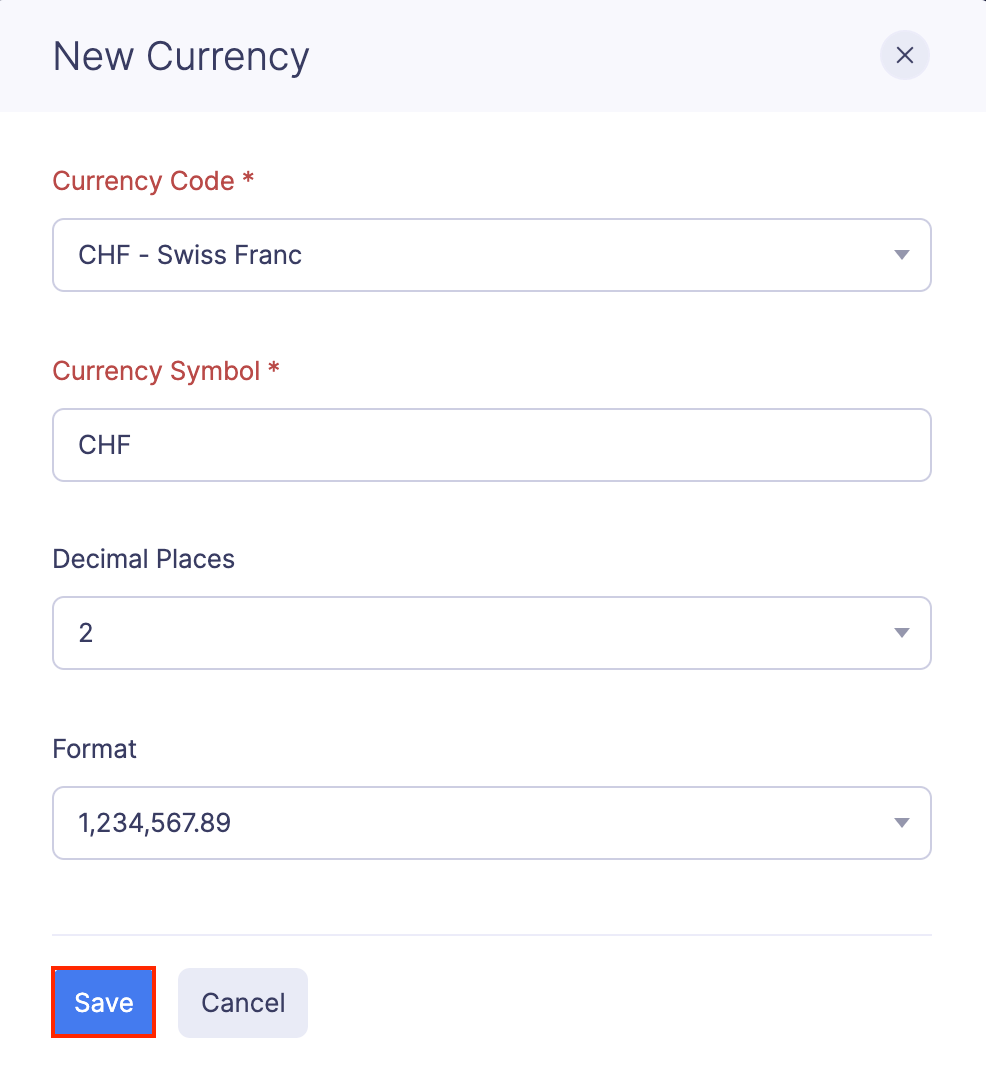Click the Format dropdown arrow icon
This screenshot has width=986, height=1066.
tap(901, 823)
